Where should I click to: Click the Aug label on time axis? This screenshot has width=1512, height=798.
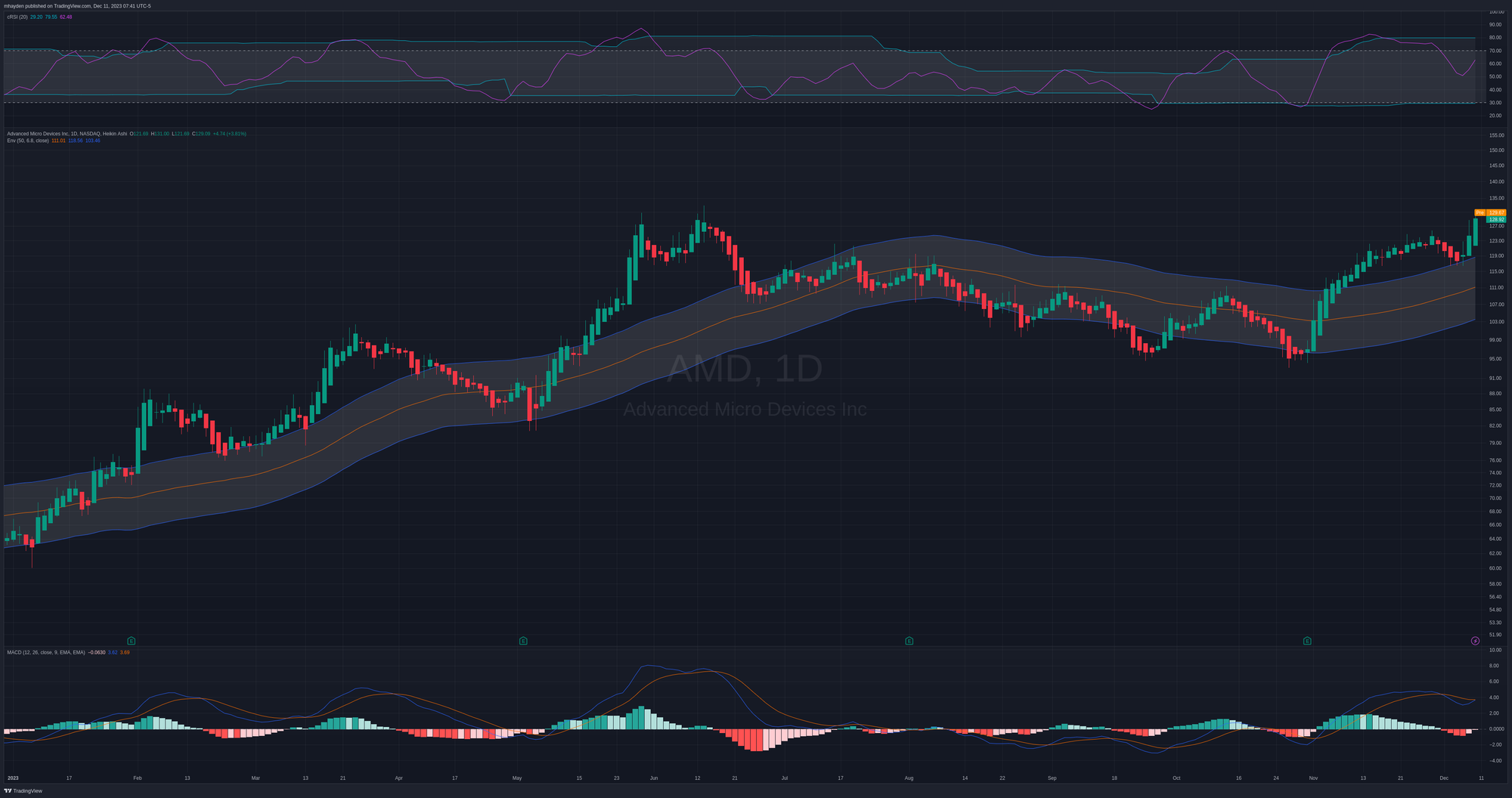909,778
